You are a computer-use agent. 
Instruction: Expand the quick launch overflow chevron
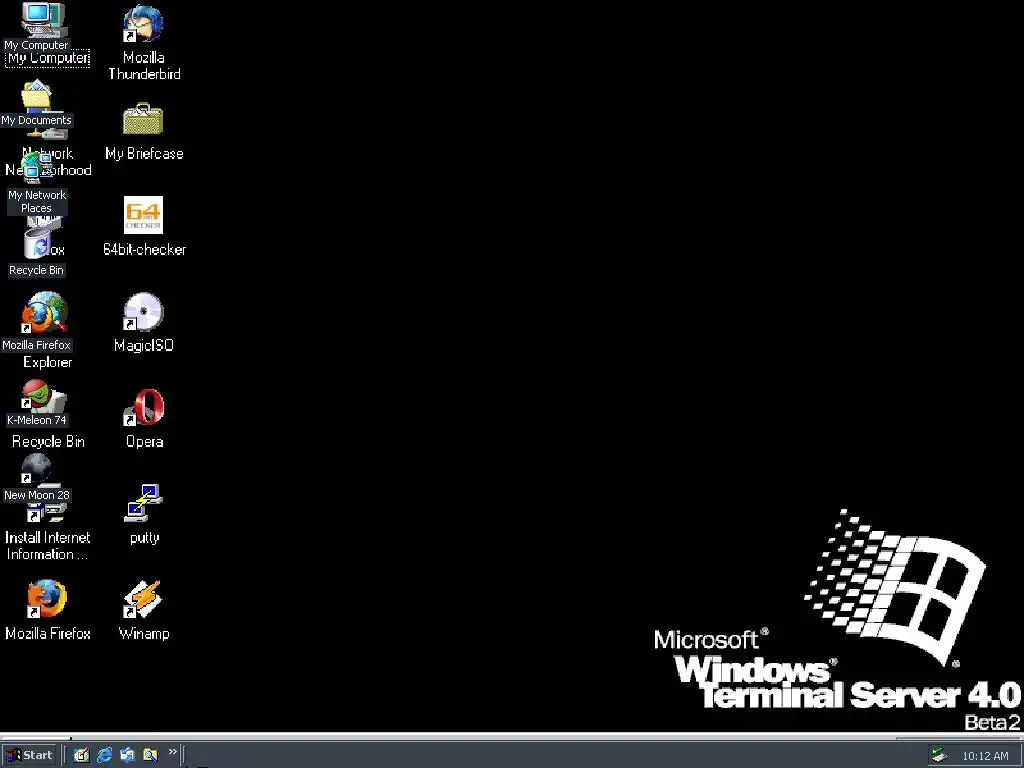click(x=172, y=752)
